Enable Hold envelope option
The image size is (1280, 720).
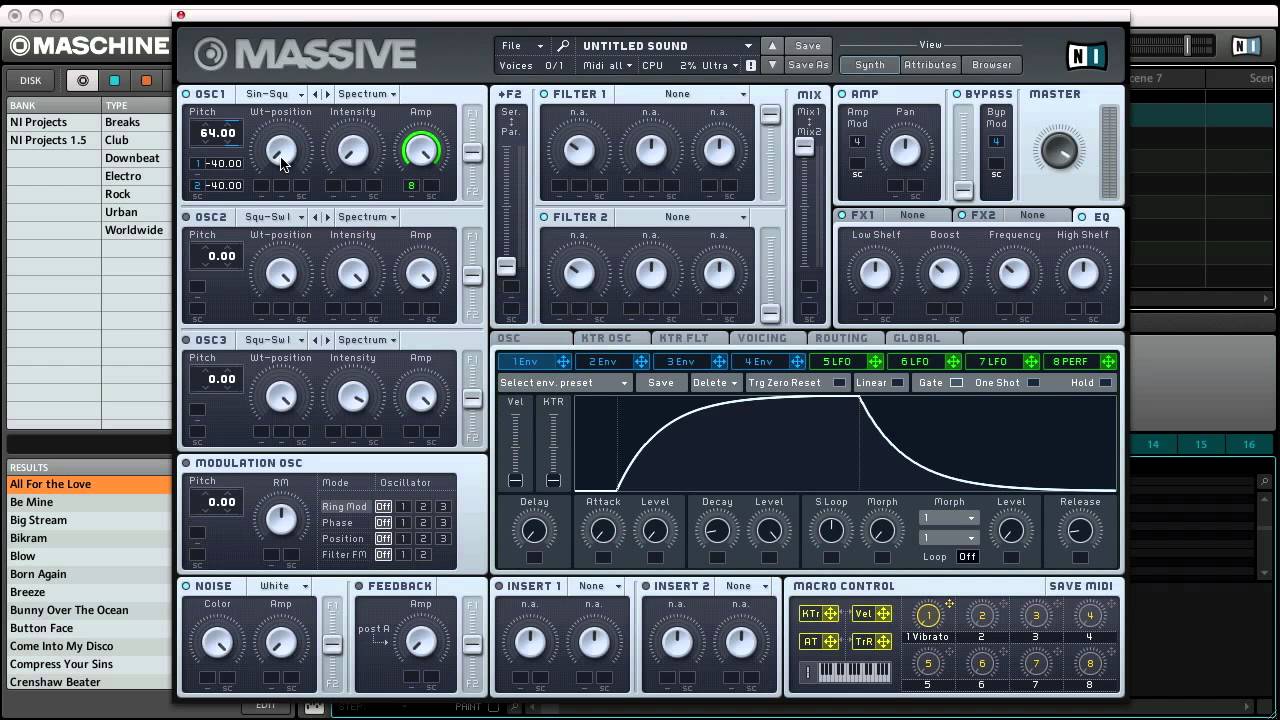click(x=1105, y=383)
